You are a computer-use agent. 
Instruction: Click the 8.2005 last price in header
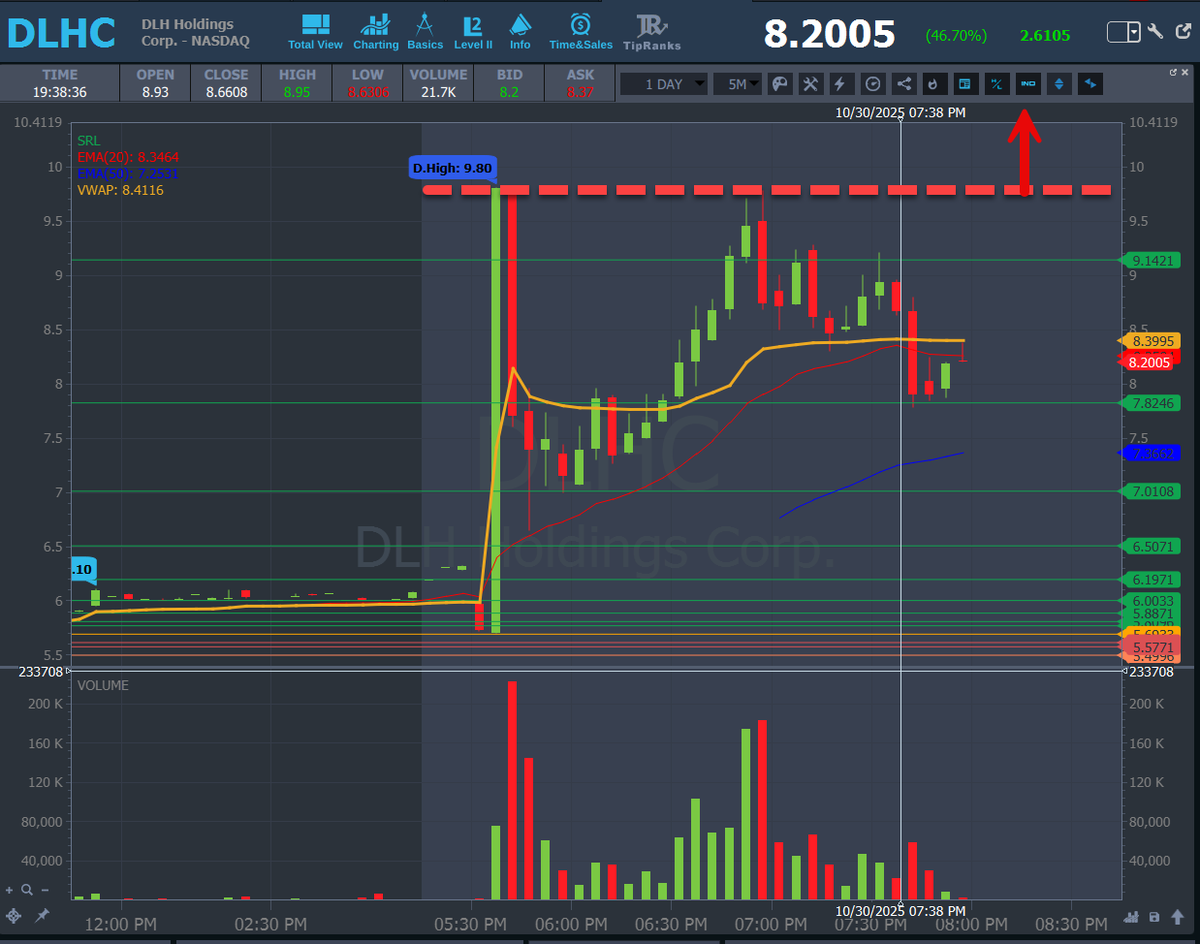[x=829, y=34]
